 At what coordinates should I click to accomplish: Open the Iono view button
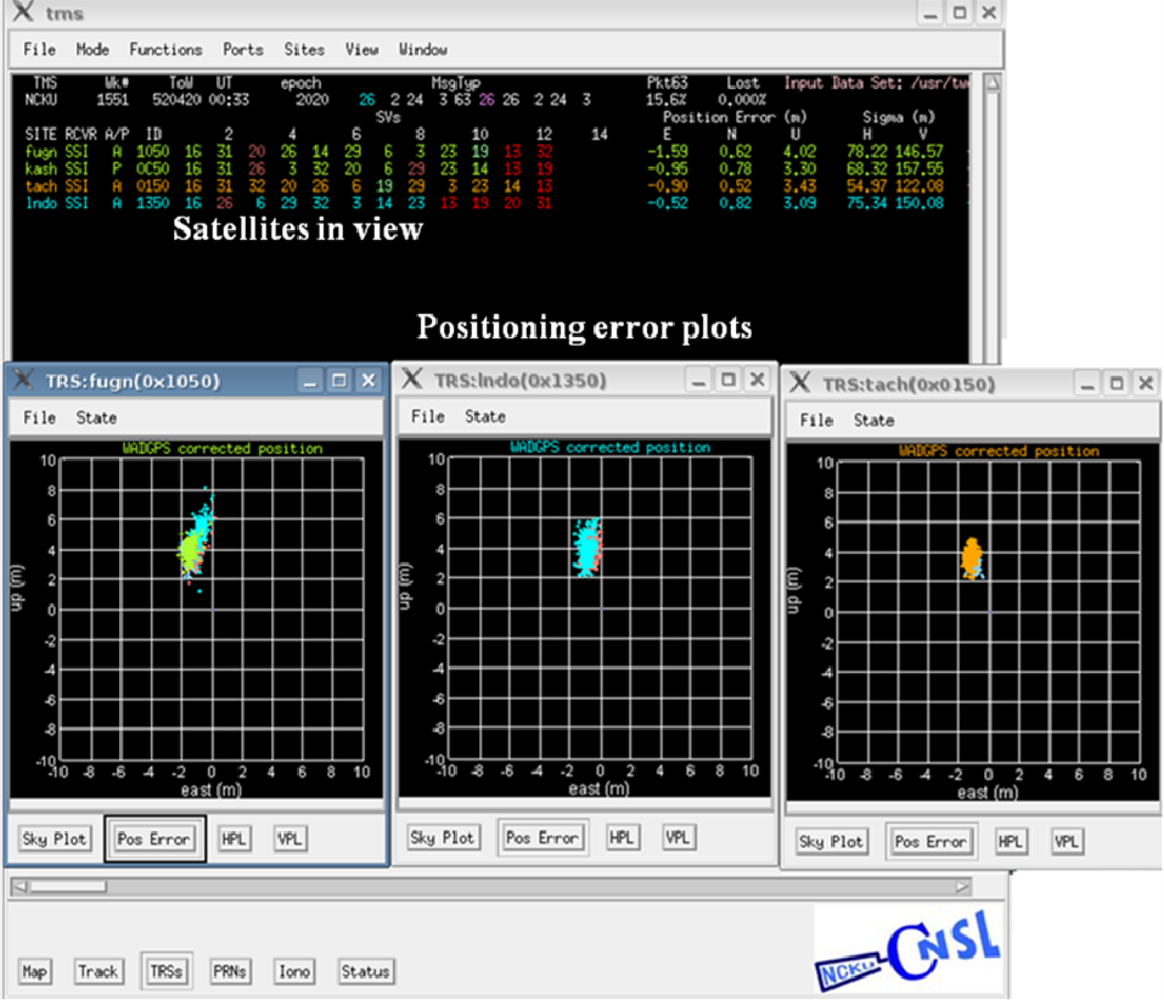click(x=294, y=971)
